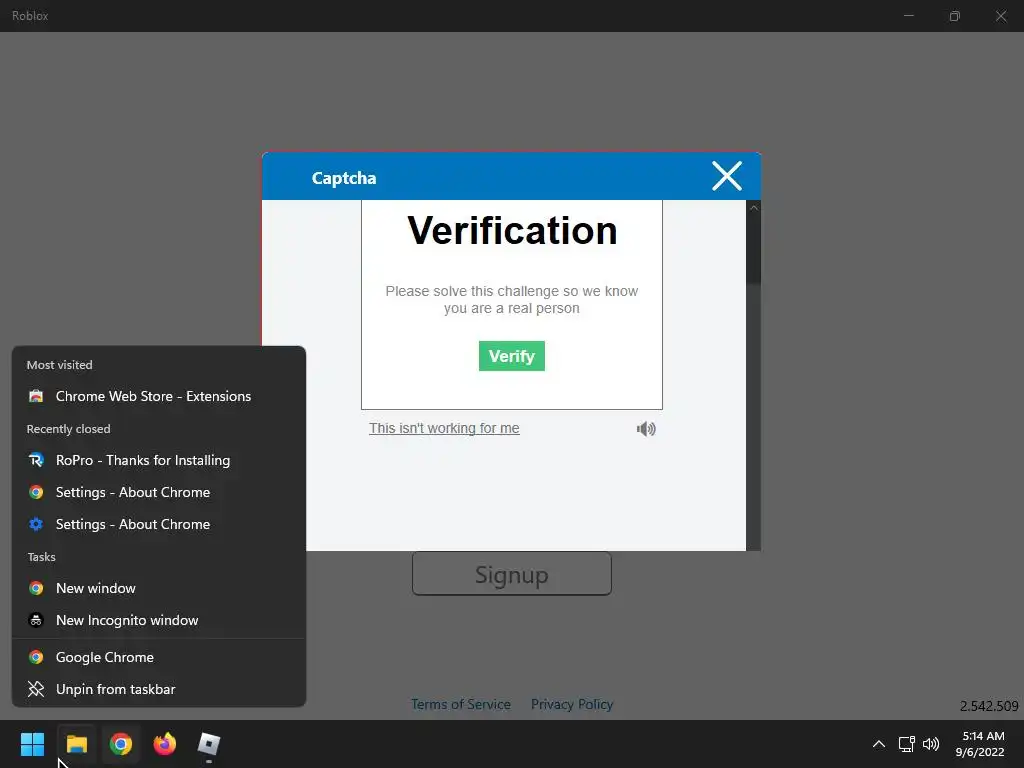
Task: Open the Terms of Service link
Action: tap(460, 705)
